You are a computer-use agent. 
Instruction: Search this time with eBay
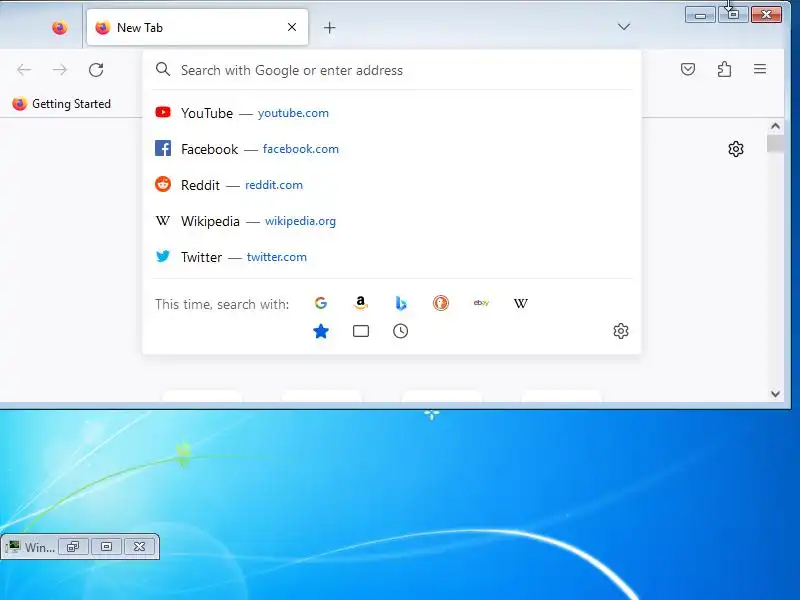[481, 303]
